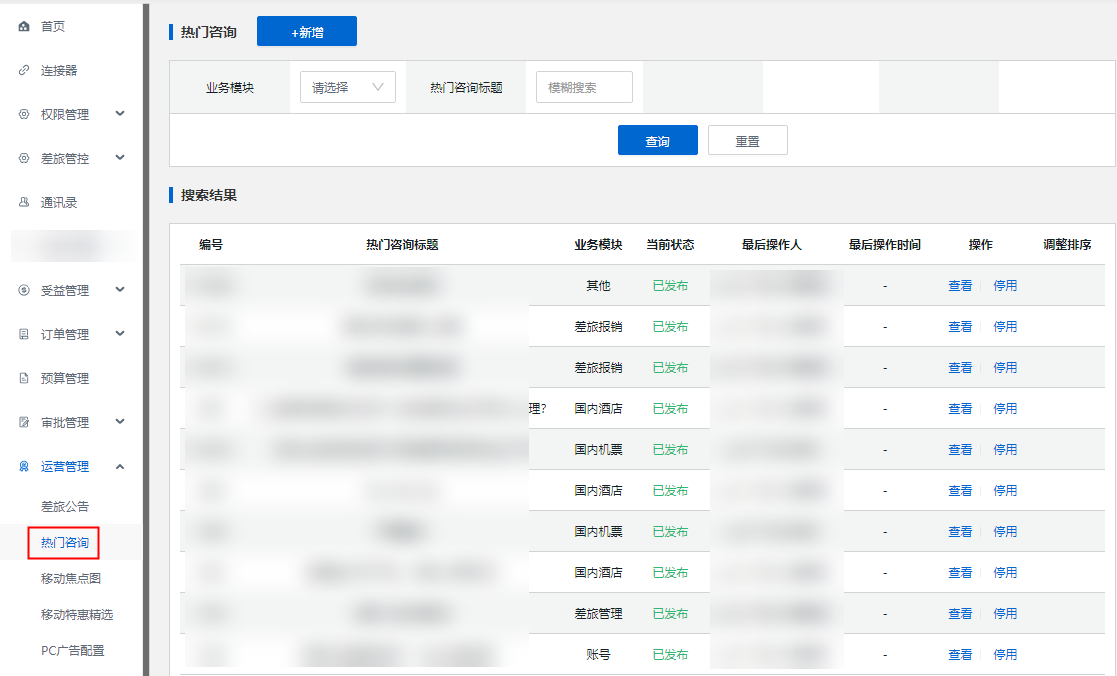Click the 操作 column header
The image size is (1117, 676).
981,244
